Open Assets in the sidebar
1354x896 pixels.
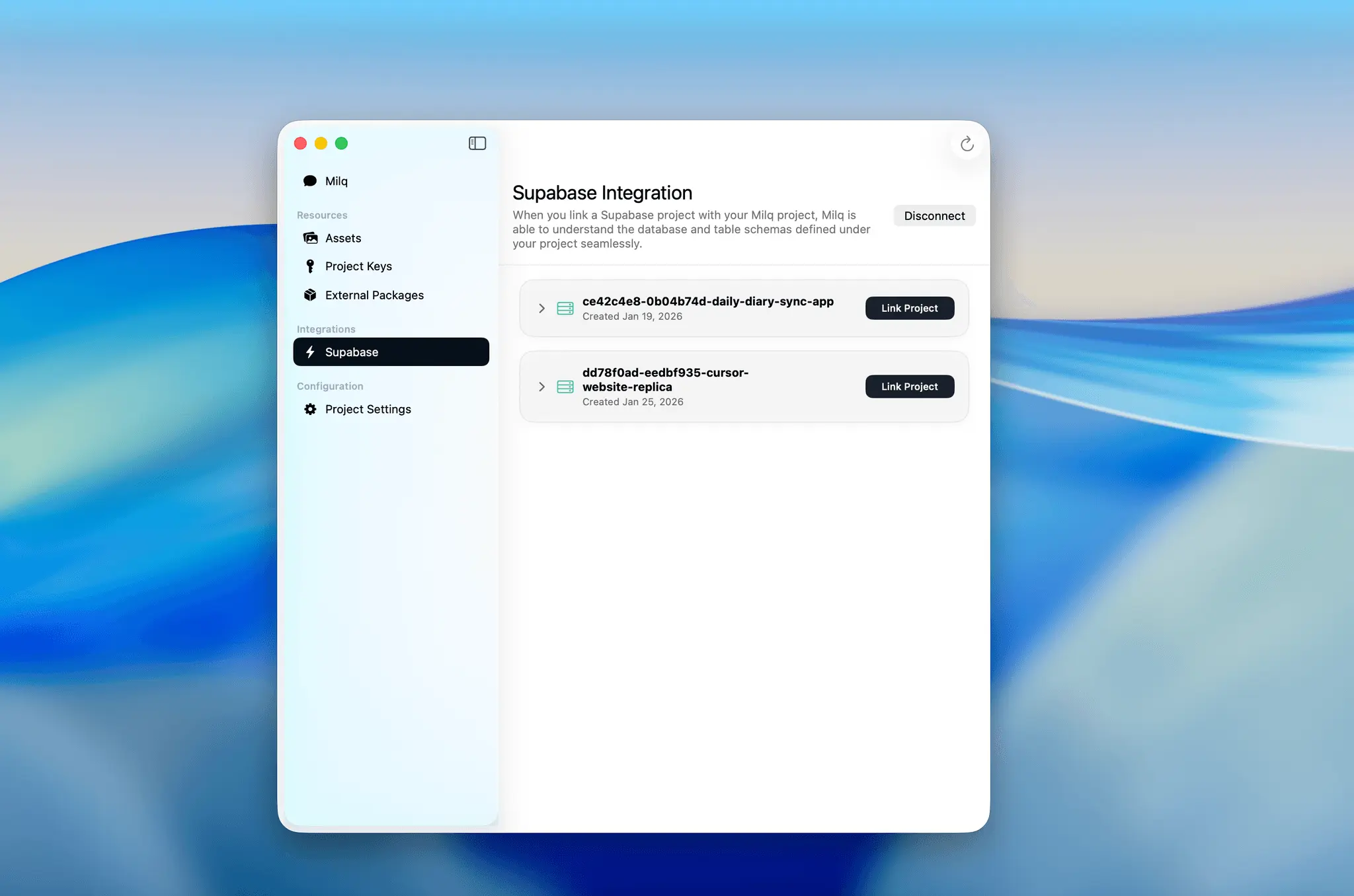[x=391, y=238]
